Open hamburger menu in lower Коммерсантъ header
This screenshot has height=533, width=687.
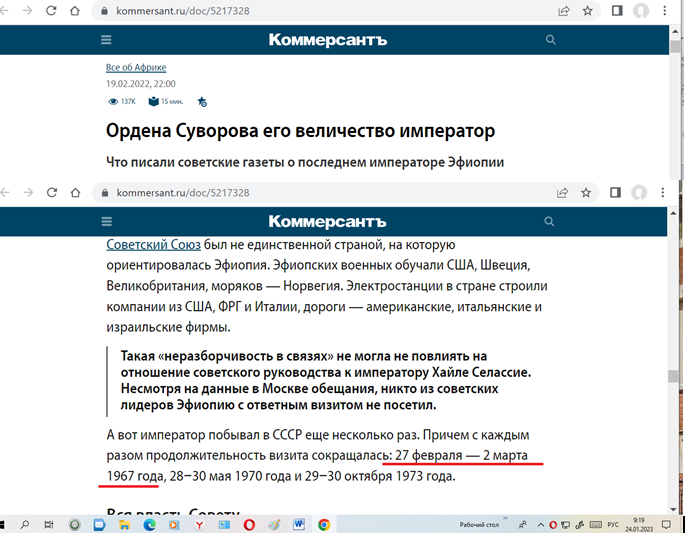(x=106, y=222)
